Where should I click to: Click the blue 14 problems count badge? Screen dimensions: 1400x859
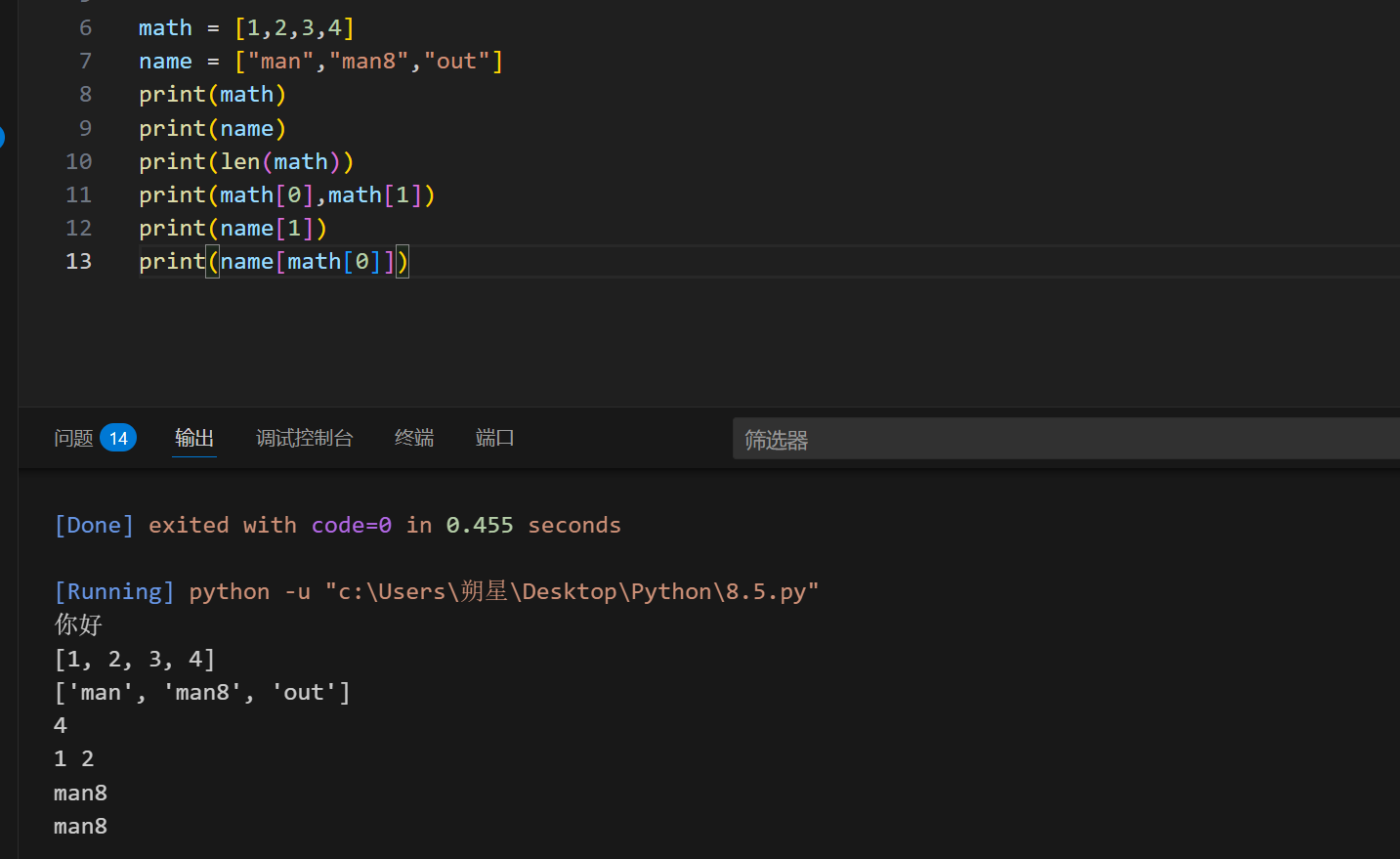tap(118, 438)
